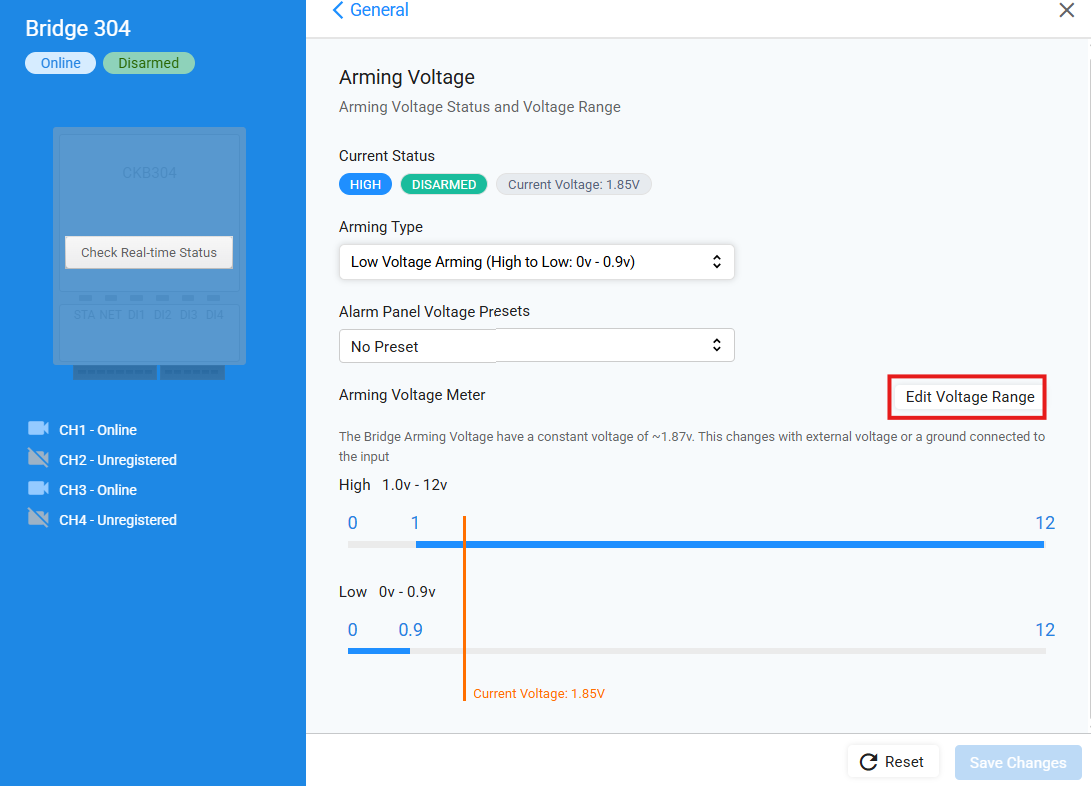The height and width of the screenshot is (786, 1091).
Task: Close the settings panel with X
Action: [1066, 10]
